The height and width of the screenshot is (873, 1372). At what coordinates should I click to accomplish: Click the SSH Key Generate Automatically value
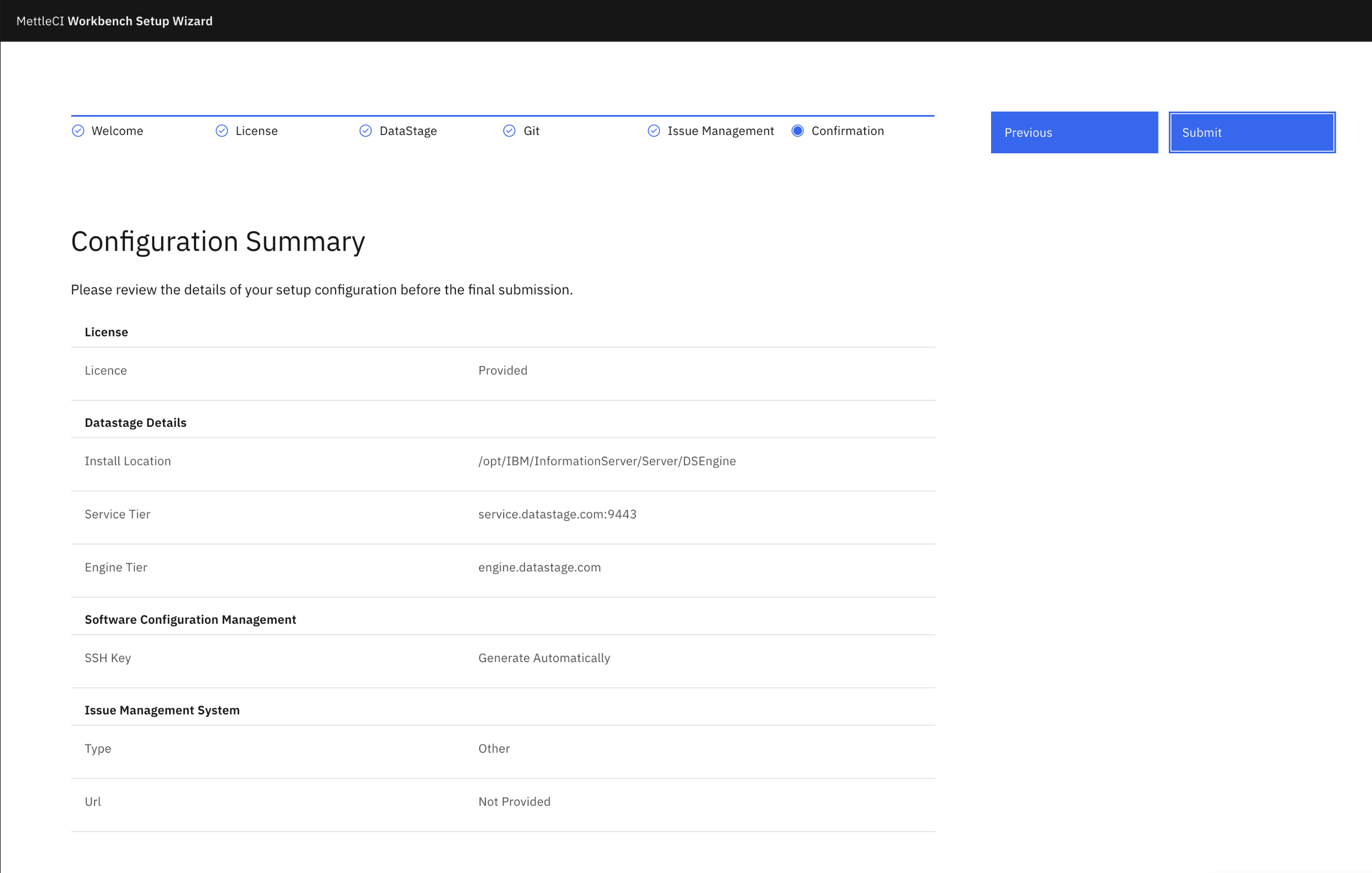[x=543, y=658]
